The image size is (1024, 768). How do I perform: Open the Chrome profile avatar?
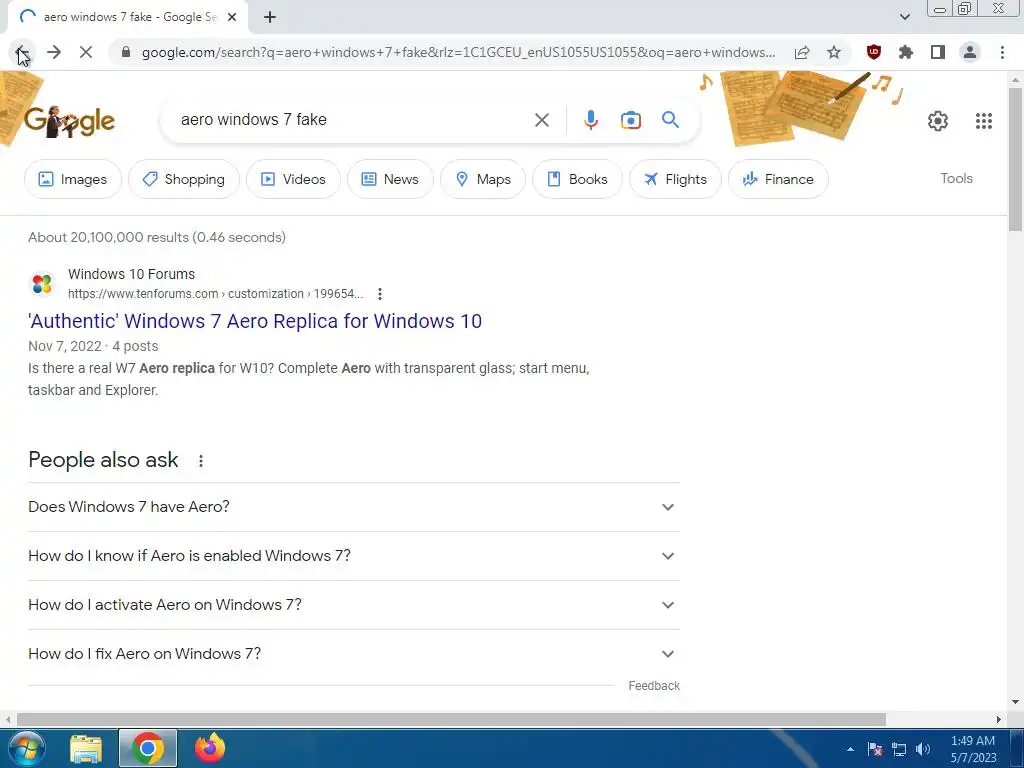point(970,52)
